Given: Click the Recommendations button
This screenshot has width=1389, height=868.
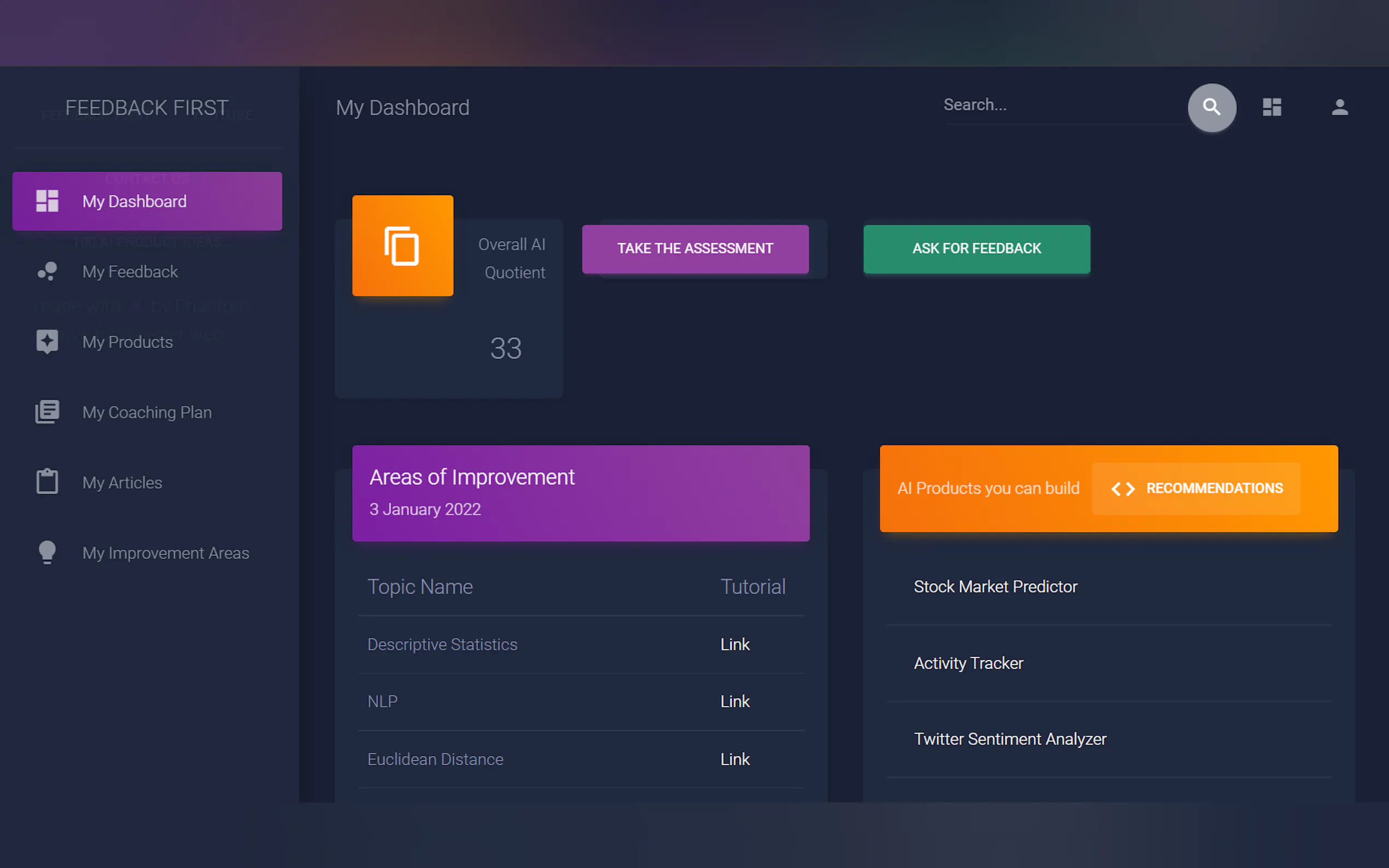Looking at the screenshot, I should click(x=1195, y=489).
